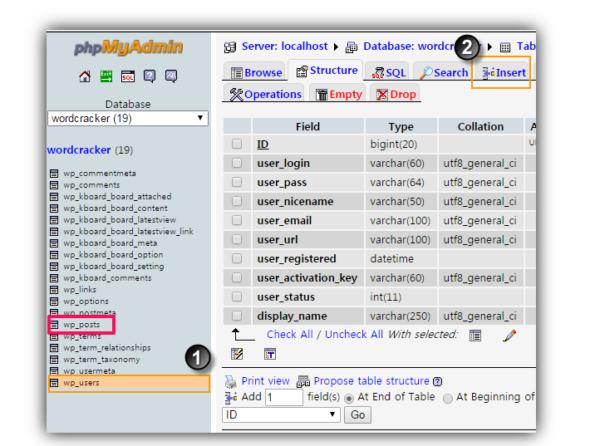Image resolution: width=600 pixels, height=446 pixels.
Task: Check the ID field checkbox
Action: [237, 144]
